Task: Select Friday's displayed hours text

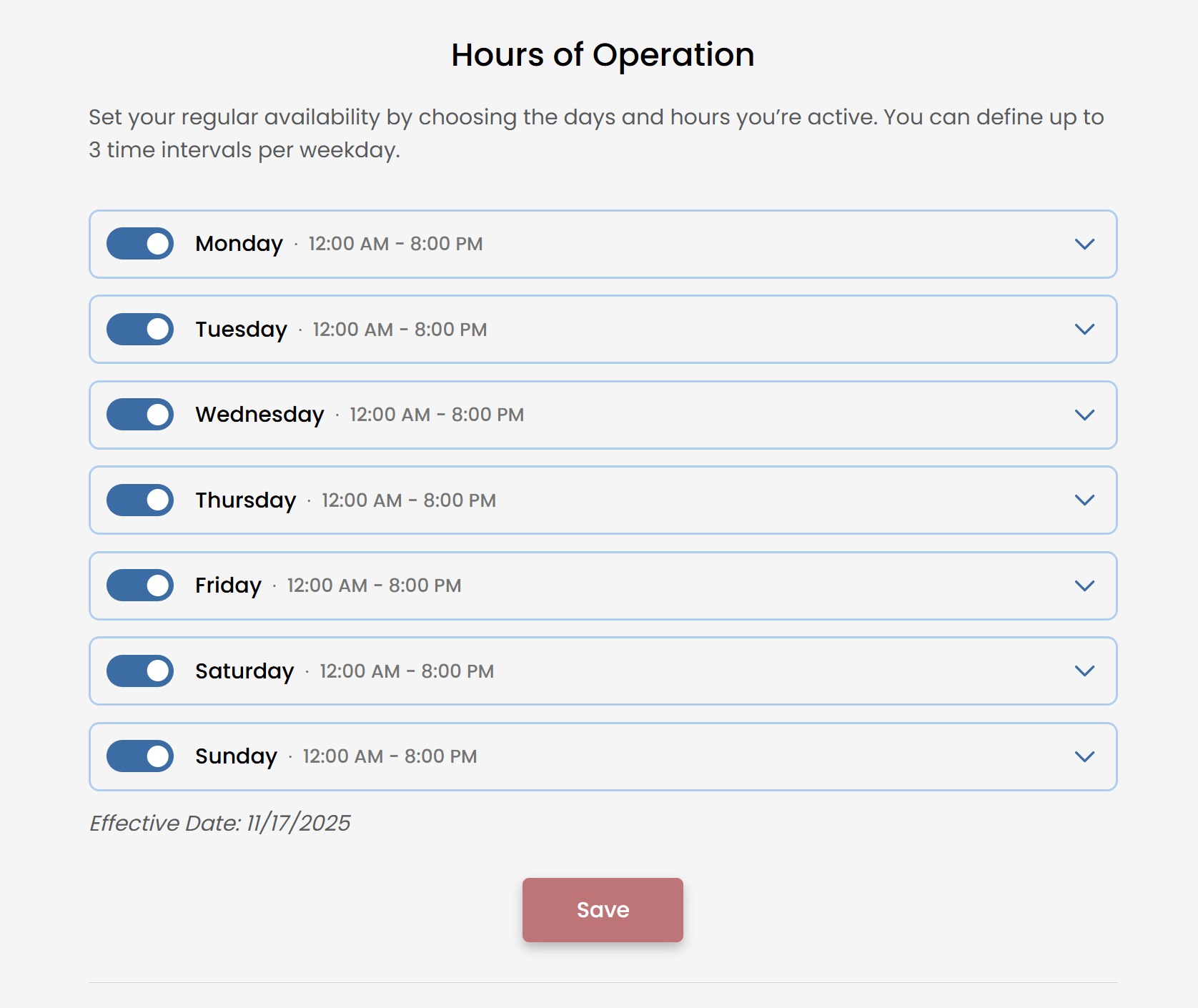Action: 374,585
